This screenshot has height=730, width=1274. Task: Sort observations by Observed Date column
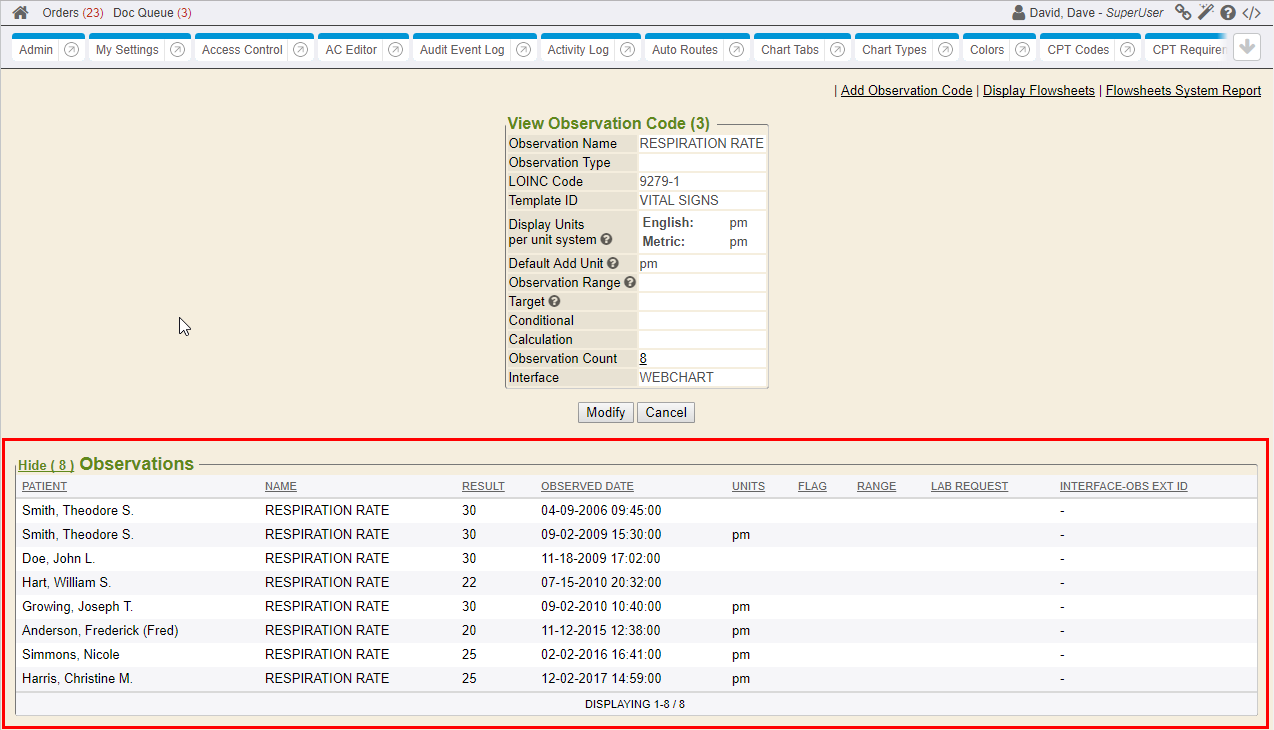587,487
